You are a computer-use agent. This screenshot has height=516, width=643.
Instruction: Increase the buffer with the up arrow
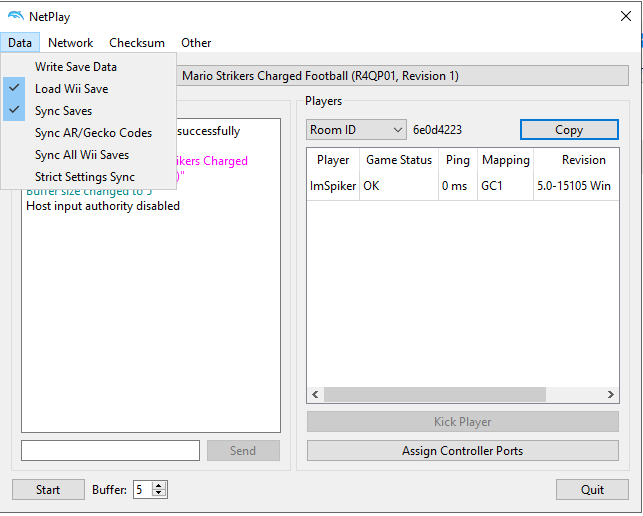coord(159,485)
